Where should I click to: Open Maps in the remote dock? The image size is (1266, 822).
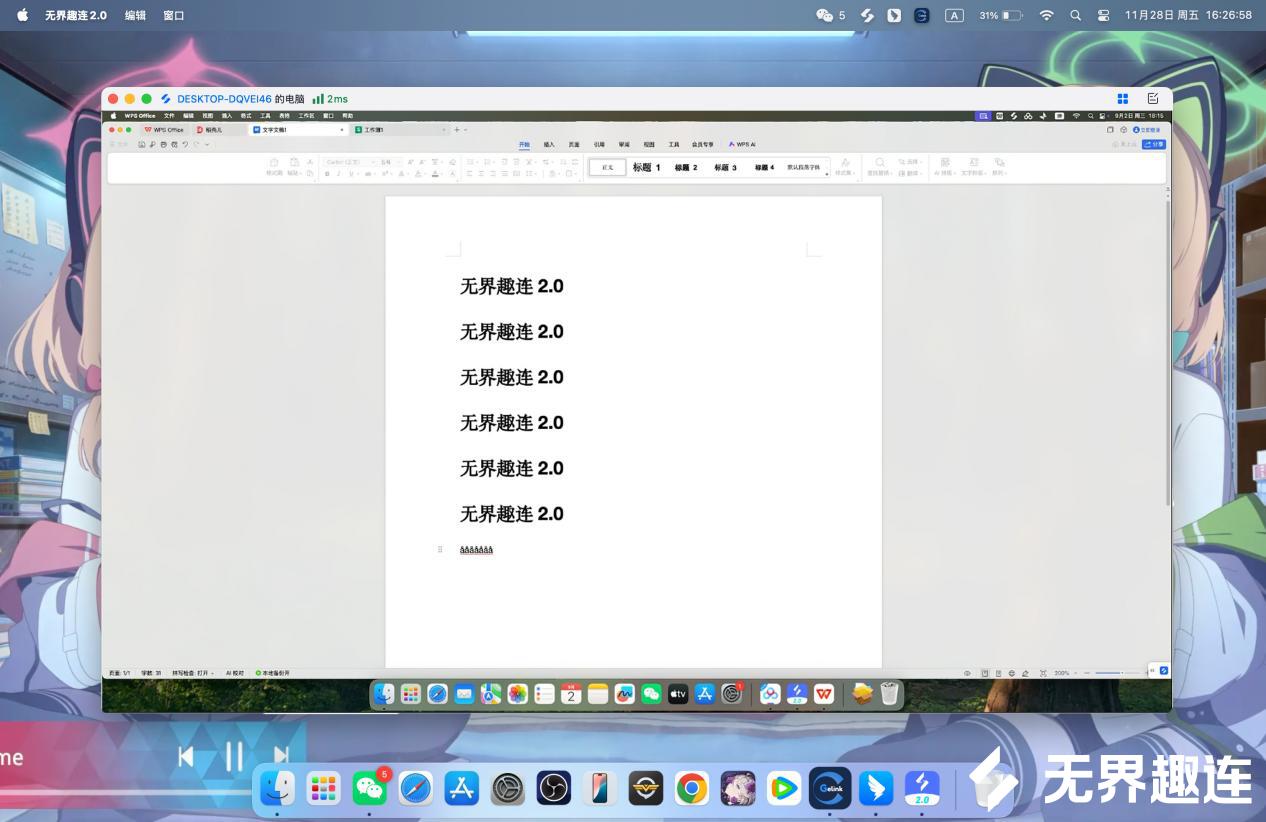[491, 693]
